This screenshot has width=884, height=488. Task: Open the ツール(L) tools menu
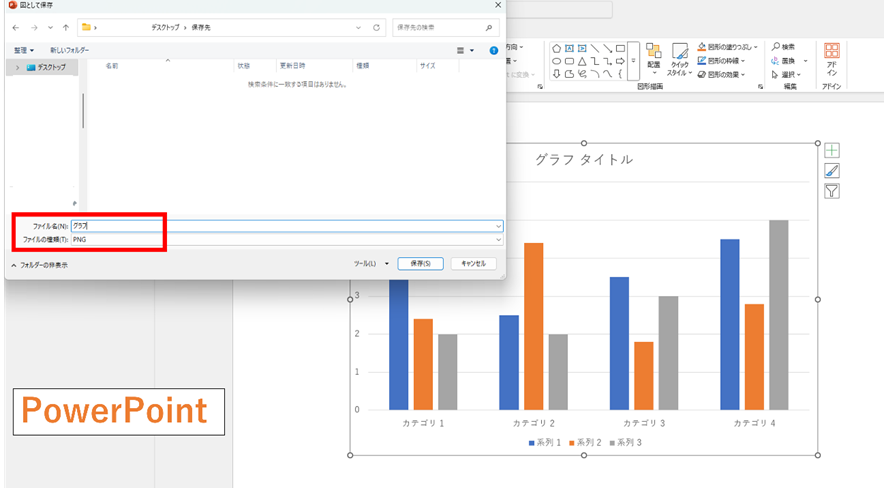371,264
